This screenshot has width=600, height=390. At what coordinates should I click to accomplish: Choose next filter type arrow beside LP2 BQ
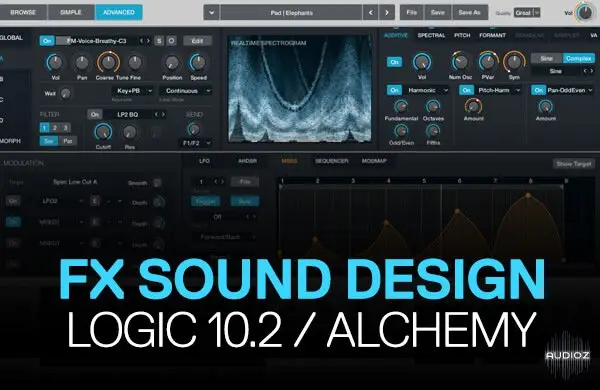click(163, 114)
